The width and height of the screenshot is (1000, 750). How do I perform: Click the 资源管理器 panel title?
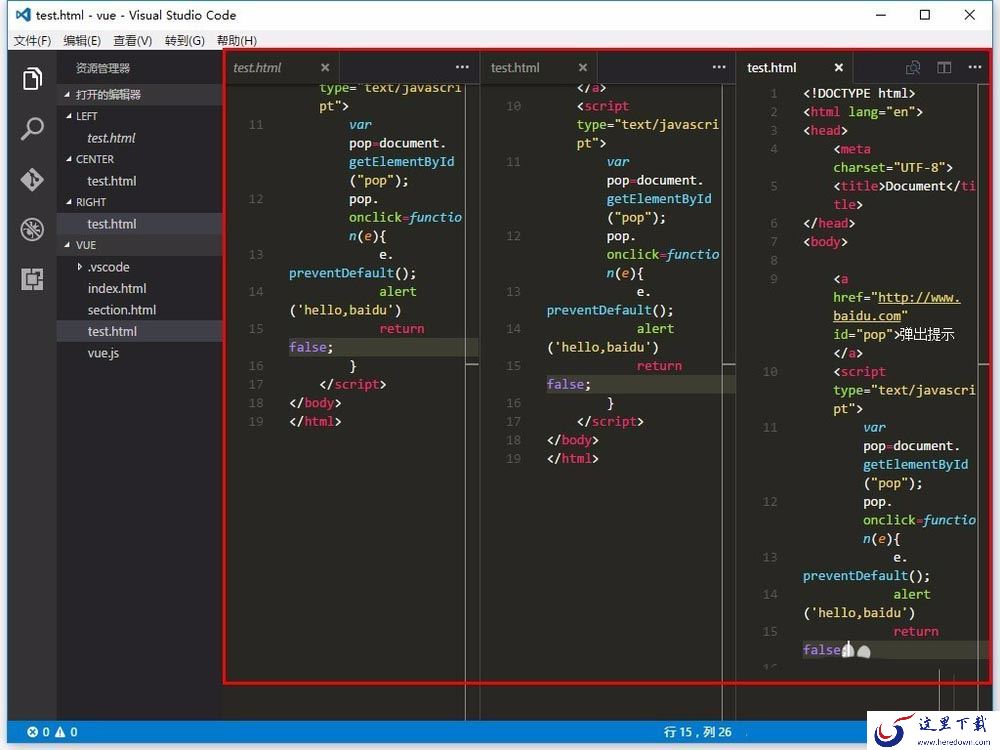103,68
